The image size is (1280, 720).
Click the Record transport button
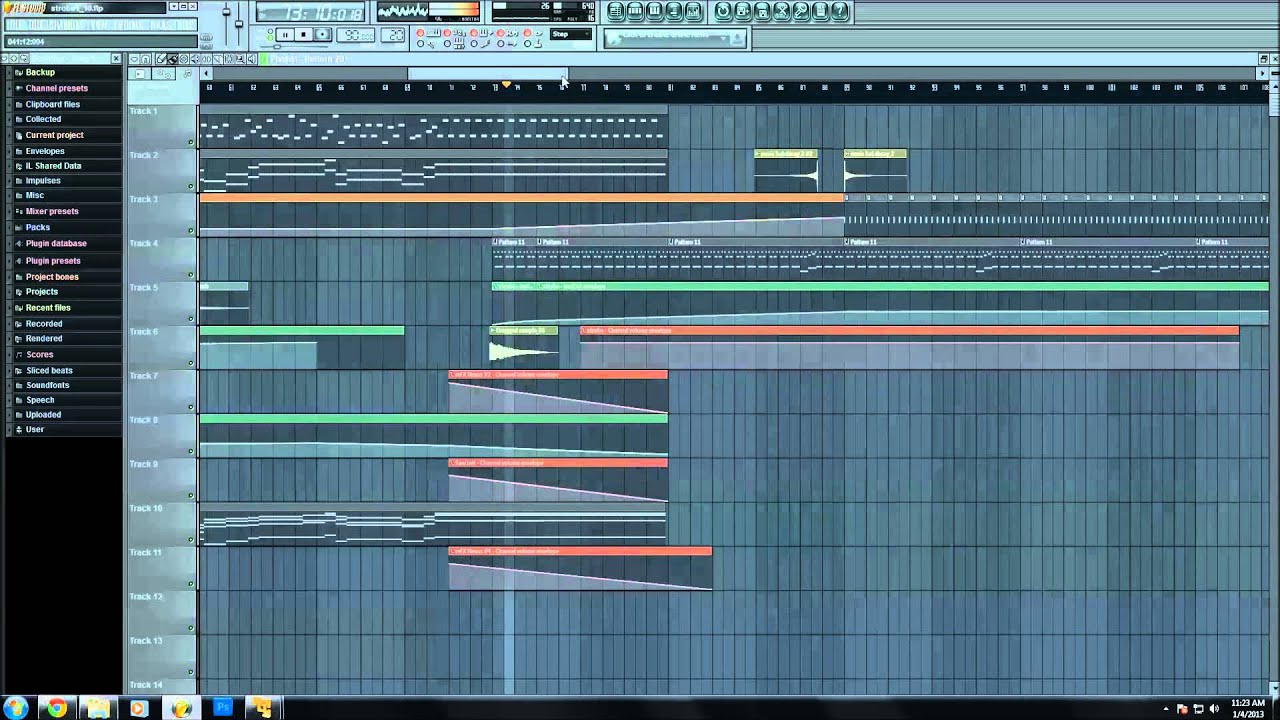(x=322, y=34)
